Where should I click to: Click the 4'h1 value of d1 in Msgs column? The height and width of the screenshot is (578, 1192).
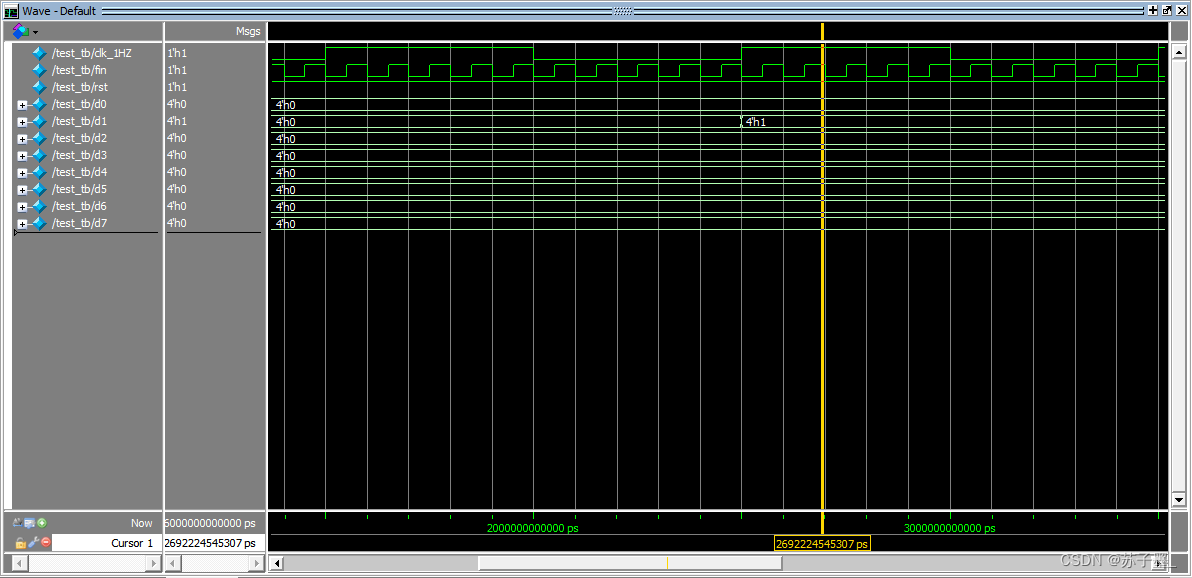pos(176,121)
